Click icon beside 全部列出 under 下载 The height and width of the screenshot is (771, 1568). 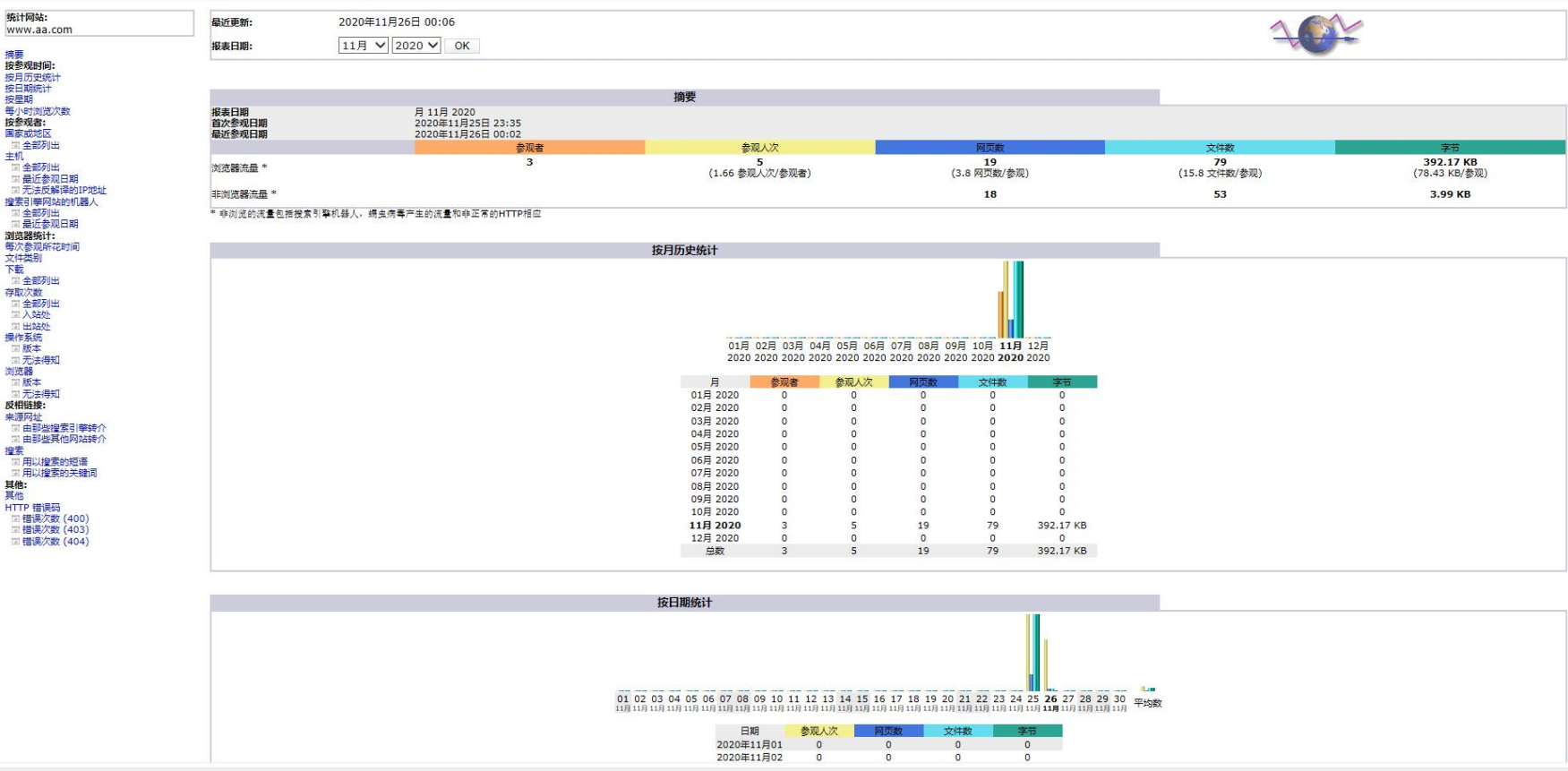[15, 281]
